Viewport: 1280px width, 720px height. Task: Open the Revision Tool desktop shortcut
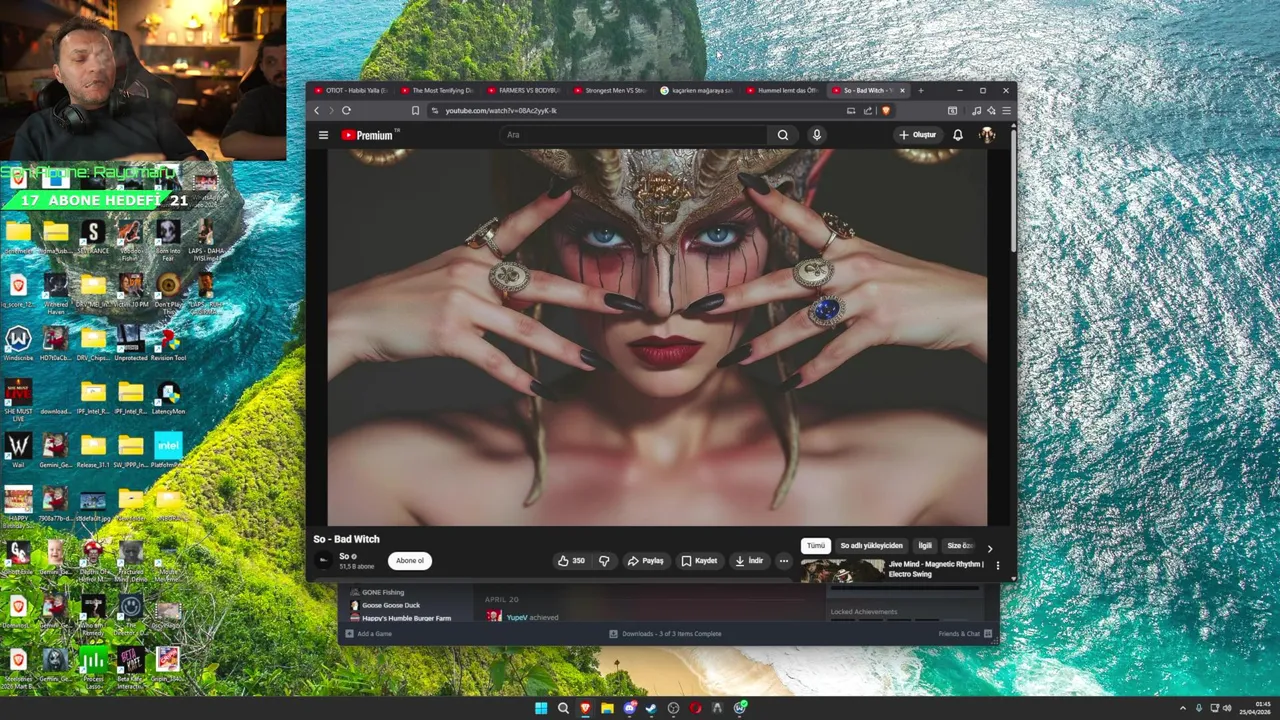tap(168, 343)
